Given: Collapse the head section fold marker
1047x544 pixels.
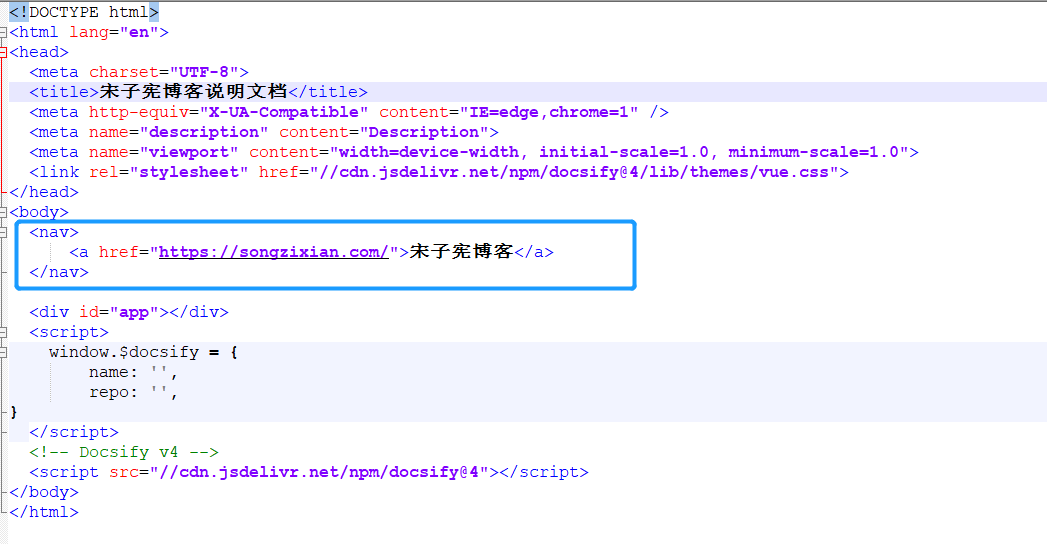Looking at the screenshot, I should point(3,52).
